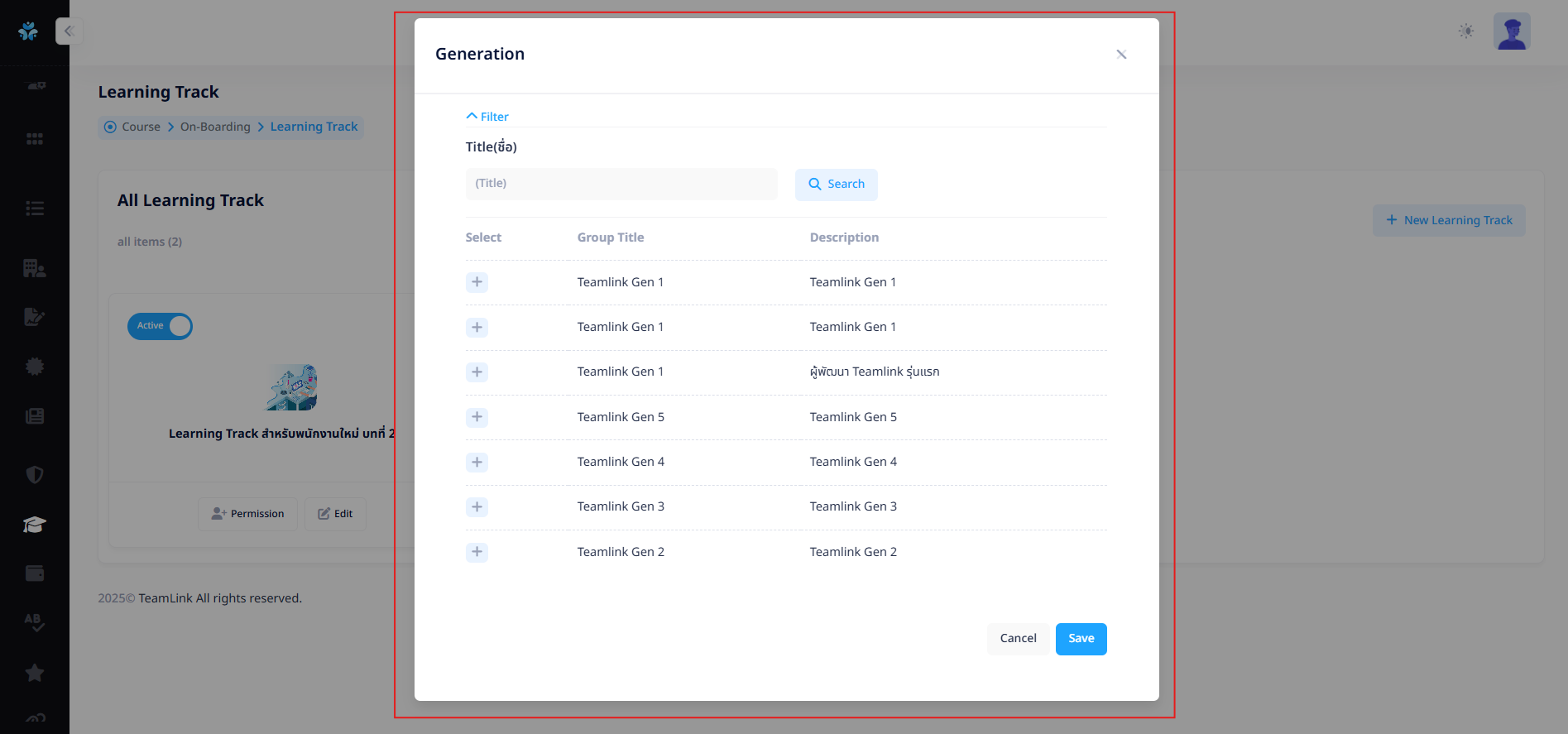Click the shield icon in sidebar

pyautogui.click(x=34, y=474)
